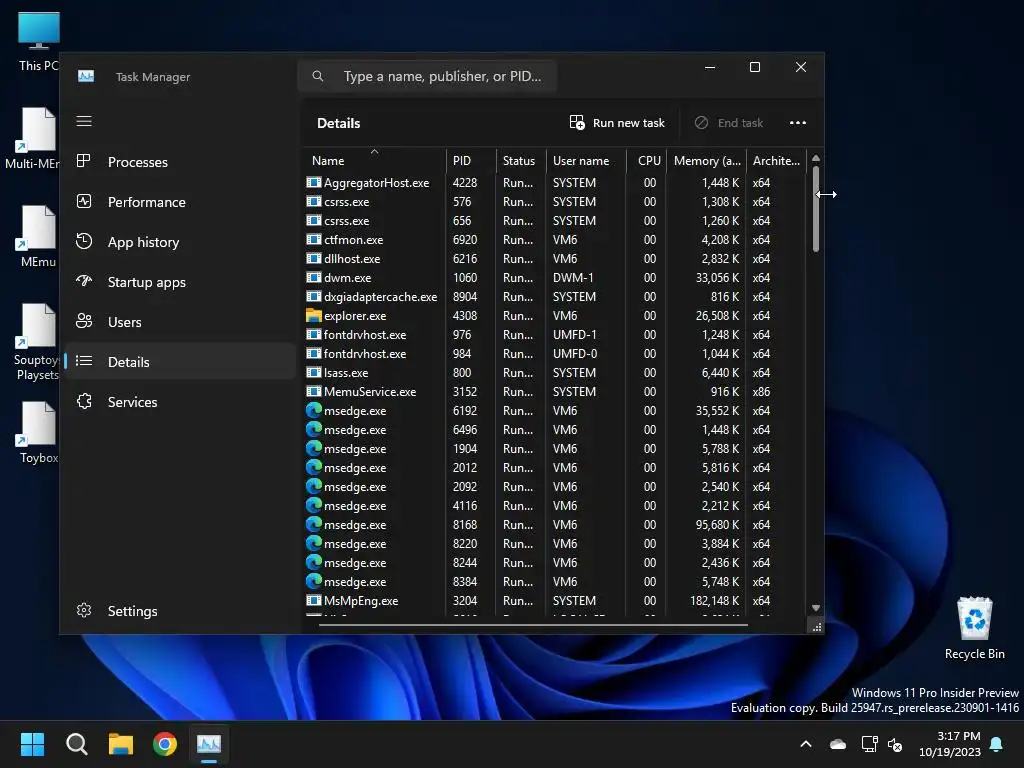Click the Services puzzle icon
1024x768 pixels.
point(84,401)
